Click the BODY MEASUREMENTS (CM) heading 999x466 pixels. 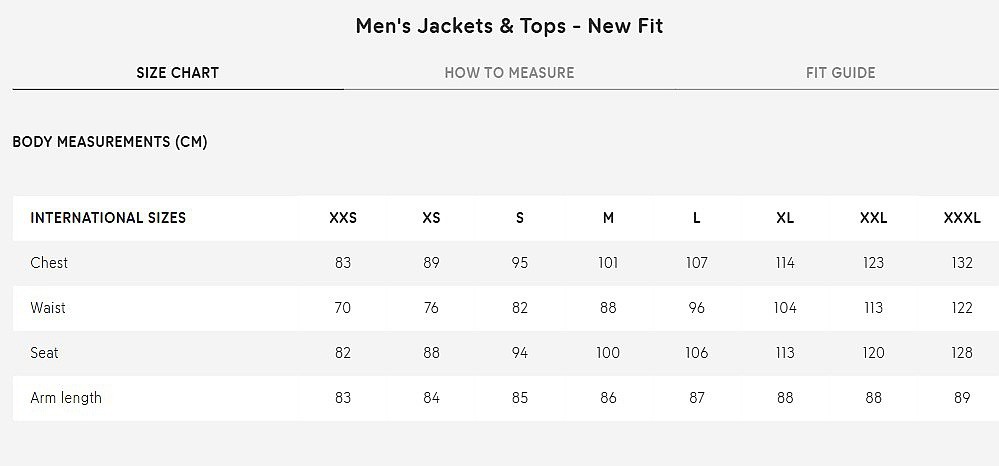tap(110, 142)
